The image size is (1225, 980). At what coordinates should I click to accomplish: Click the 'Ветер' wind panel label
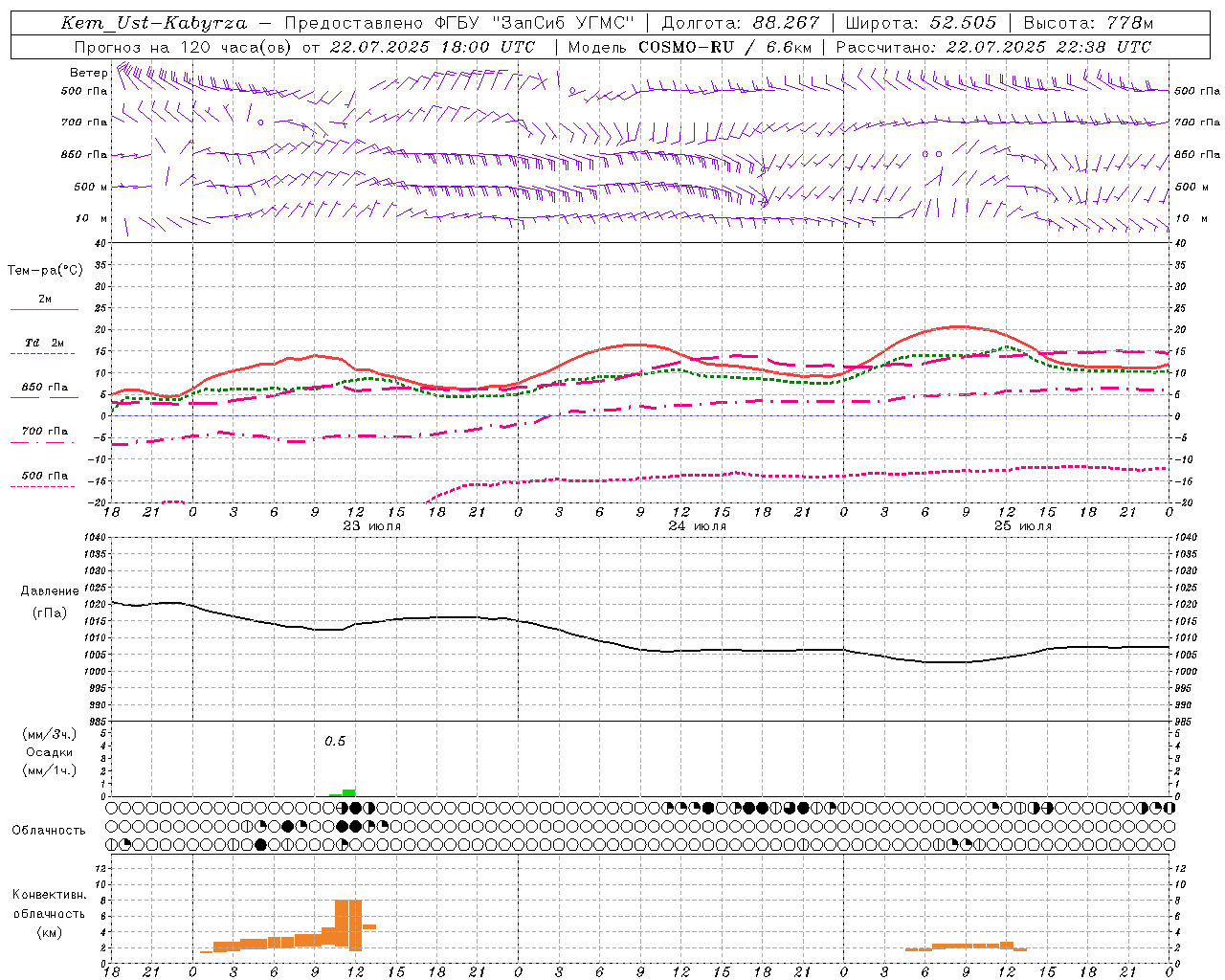tap(88, 73)
